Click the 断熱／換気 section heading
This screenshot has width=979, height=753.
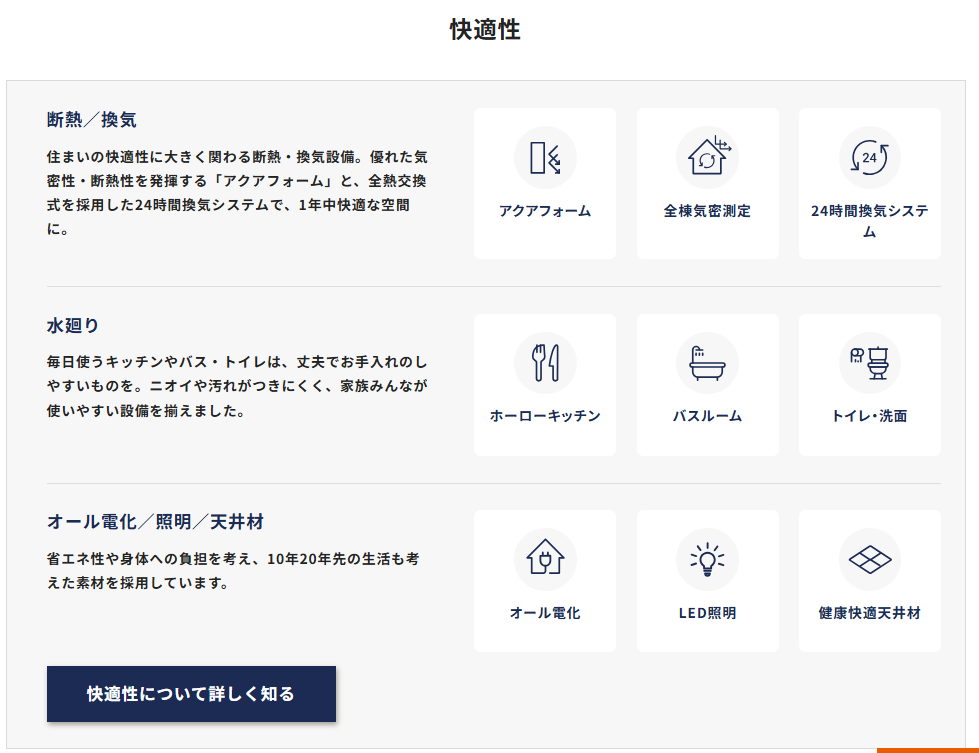(x=92, y=120)
